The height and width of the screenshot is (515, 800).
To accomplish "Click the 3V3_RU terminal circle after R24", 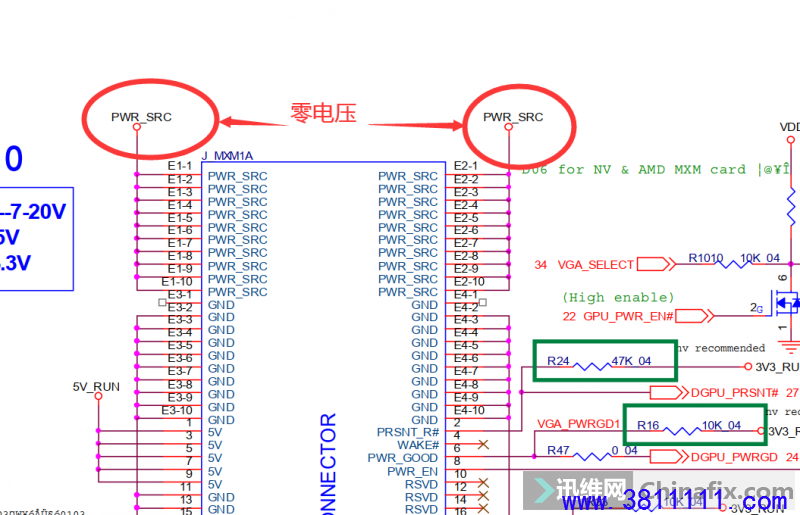I will tap(748, 366).
